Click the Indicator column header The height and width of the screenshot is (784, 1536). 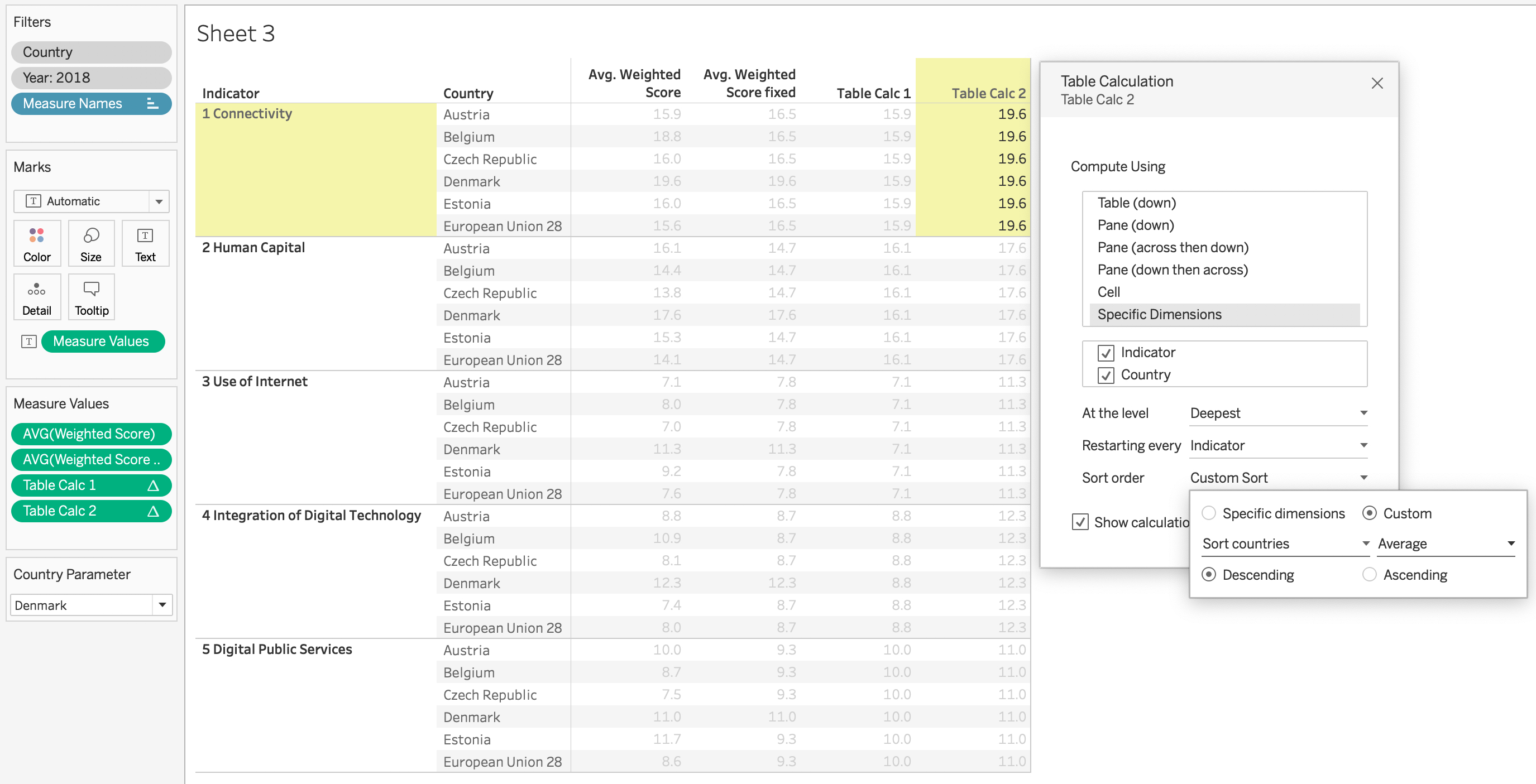(230, 94)
